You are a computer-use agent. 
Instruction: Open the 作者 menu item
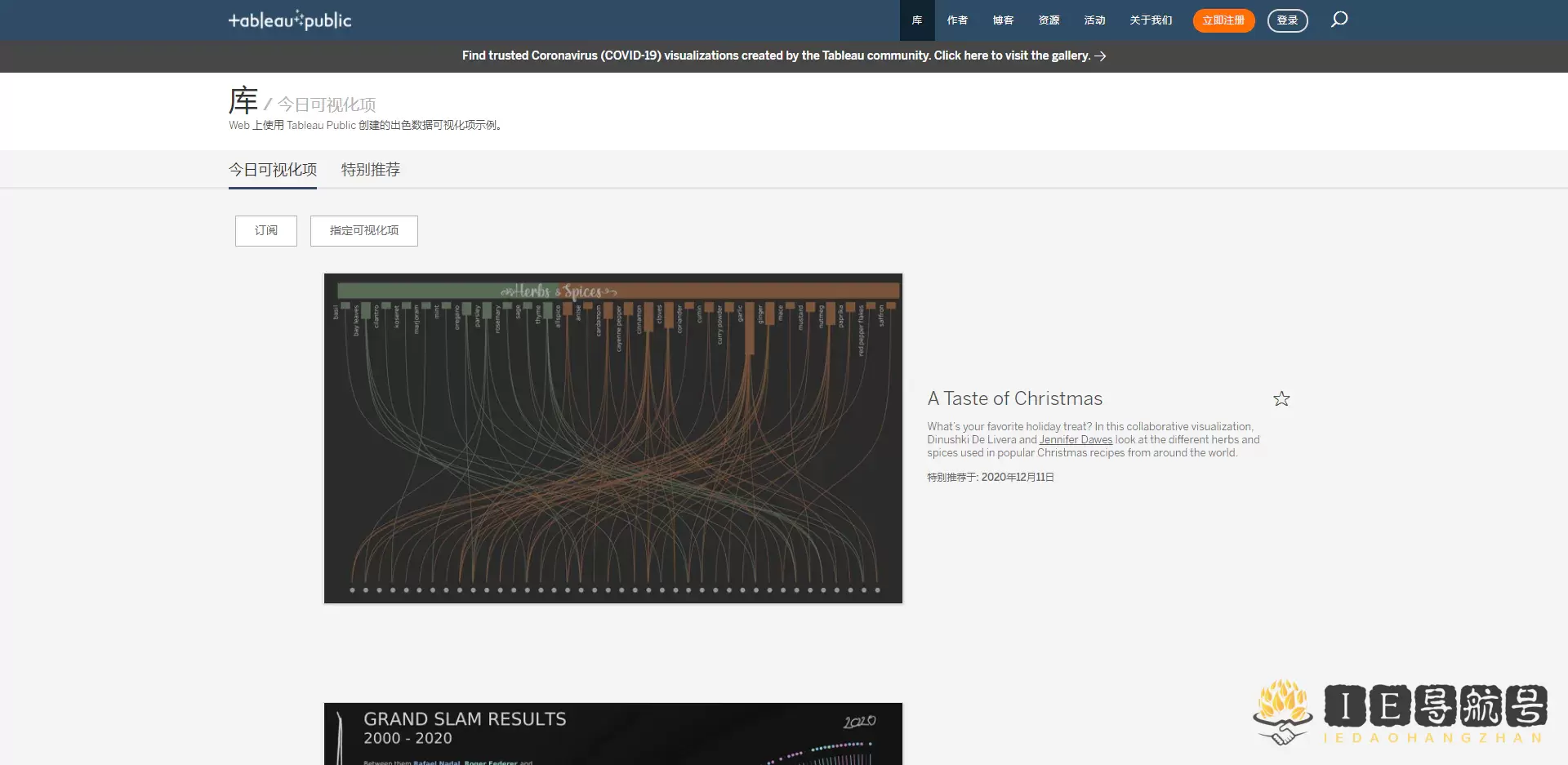pos(957,20)
